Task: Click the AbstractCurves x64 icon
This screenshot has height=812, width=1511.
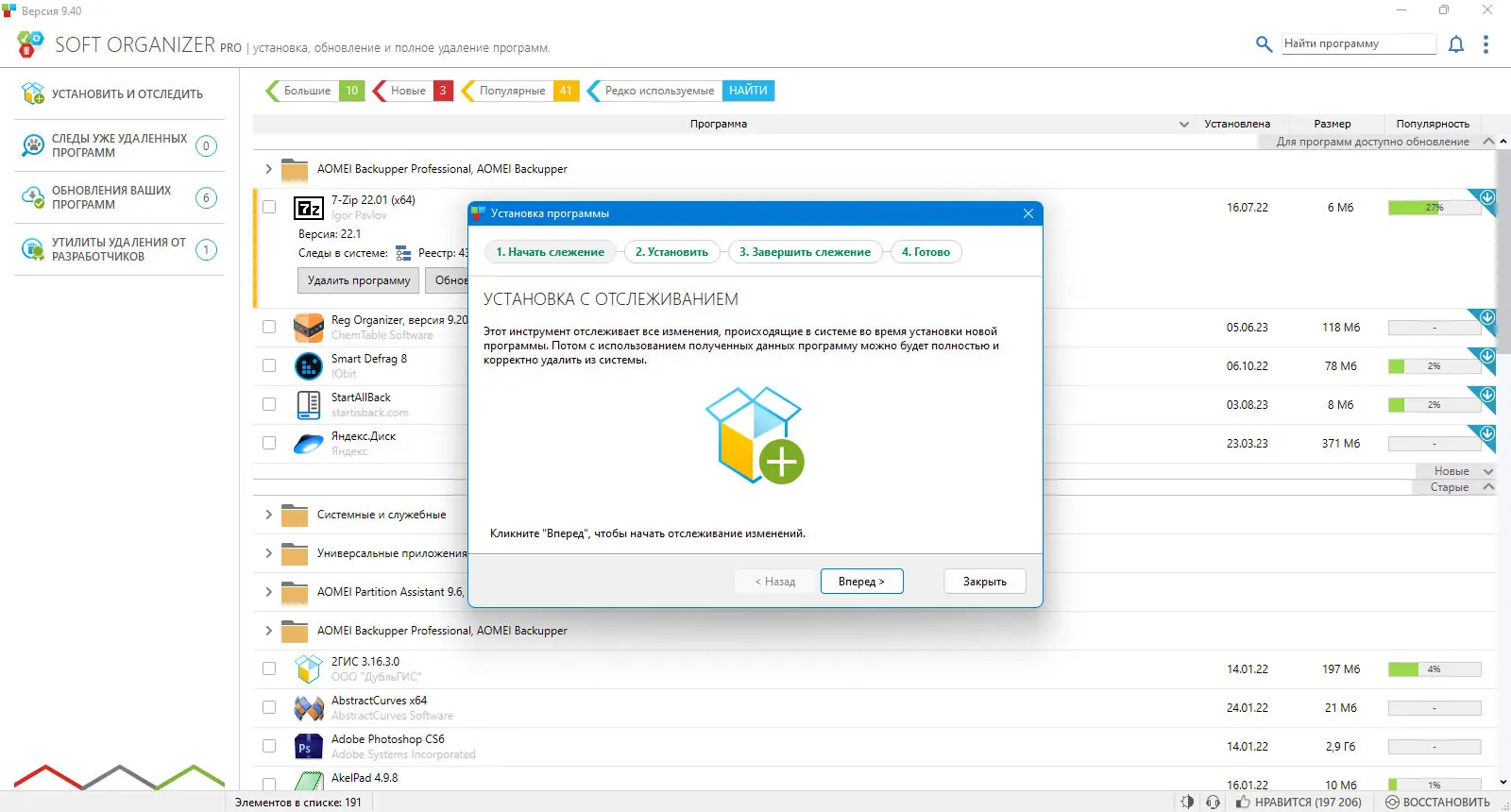Action: (x=309, y=708)
